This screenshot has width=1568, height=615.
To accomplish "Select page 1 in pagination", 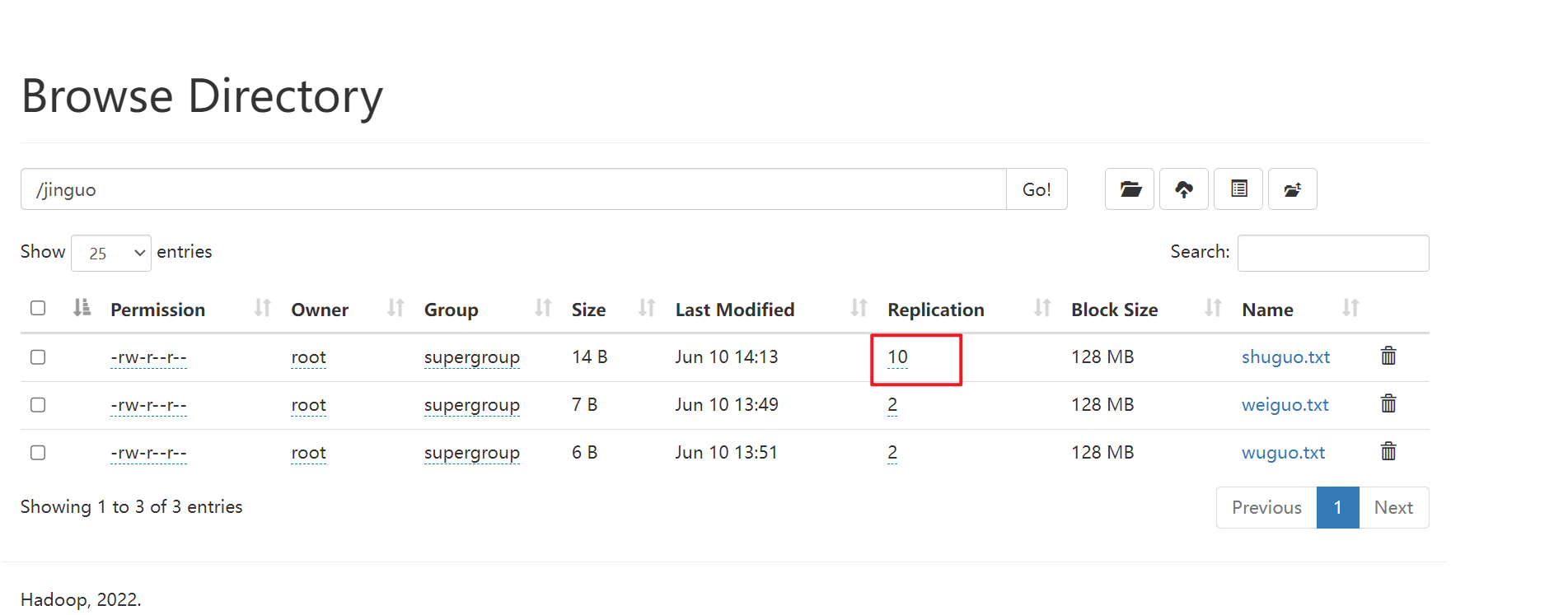I will tap(1337, 507).
